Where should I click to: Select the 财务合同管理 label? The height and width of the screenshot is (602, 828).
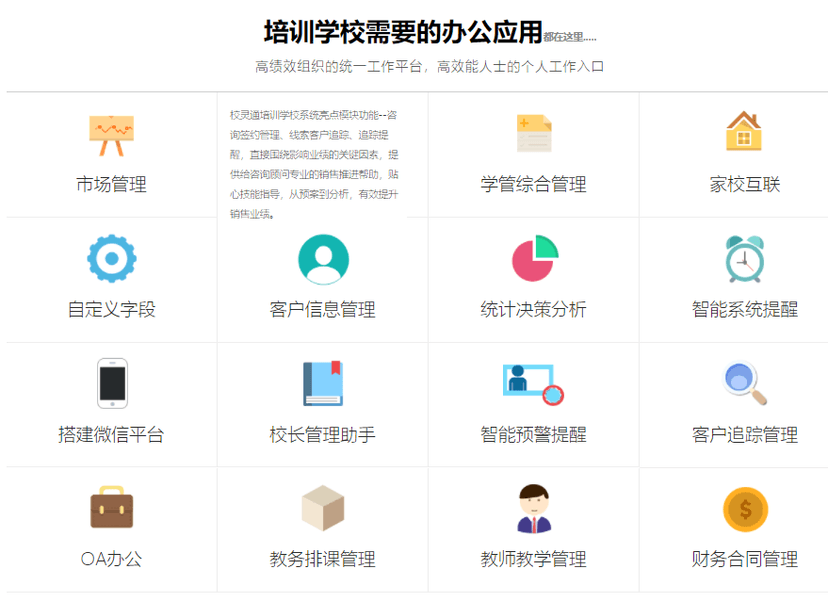745,559
